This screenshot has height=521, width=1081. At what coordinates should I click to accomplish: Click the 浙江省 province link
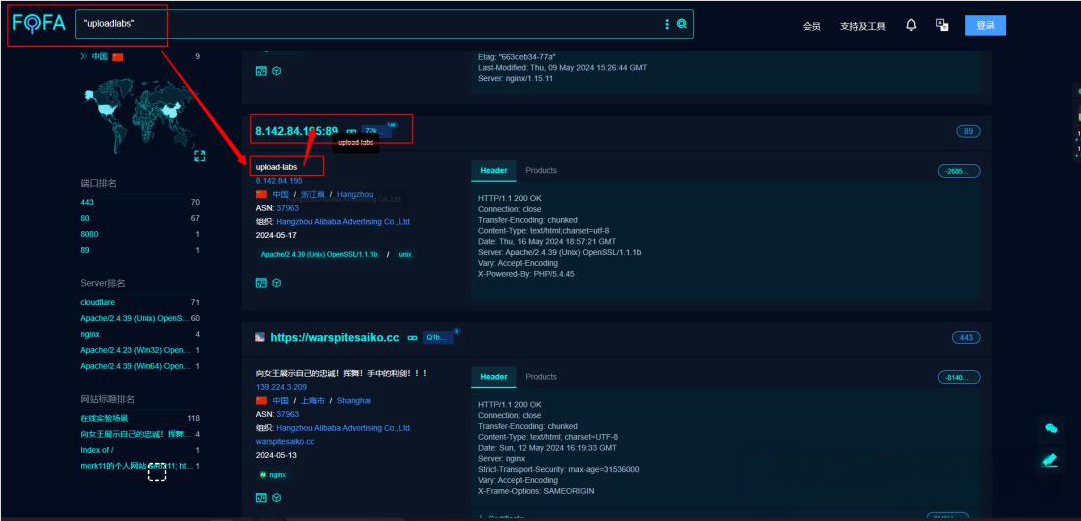tap(313, 194)
